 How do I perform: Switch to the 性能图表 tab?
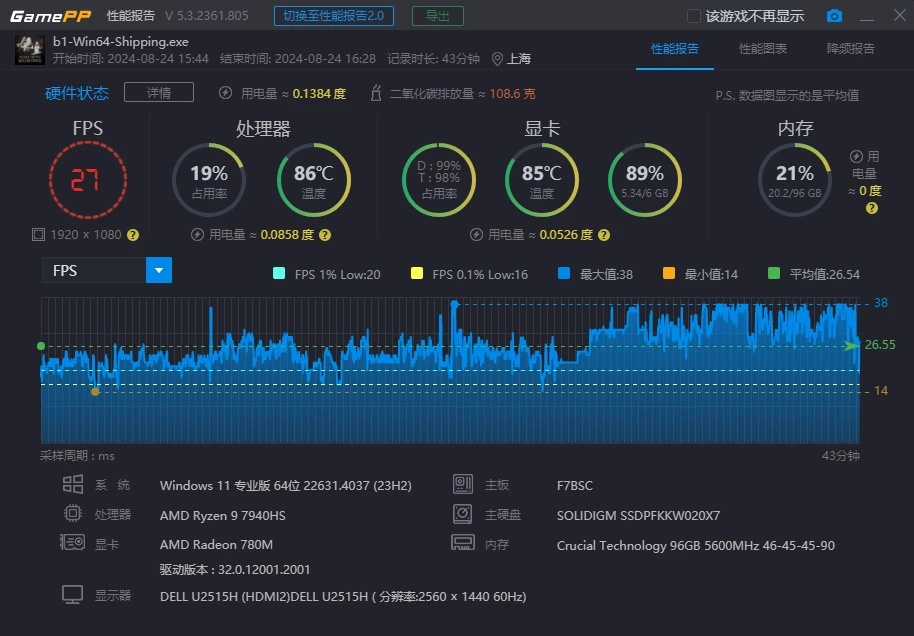coord(762,49)
